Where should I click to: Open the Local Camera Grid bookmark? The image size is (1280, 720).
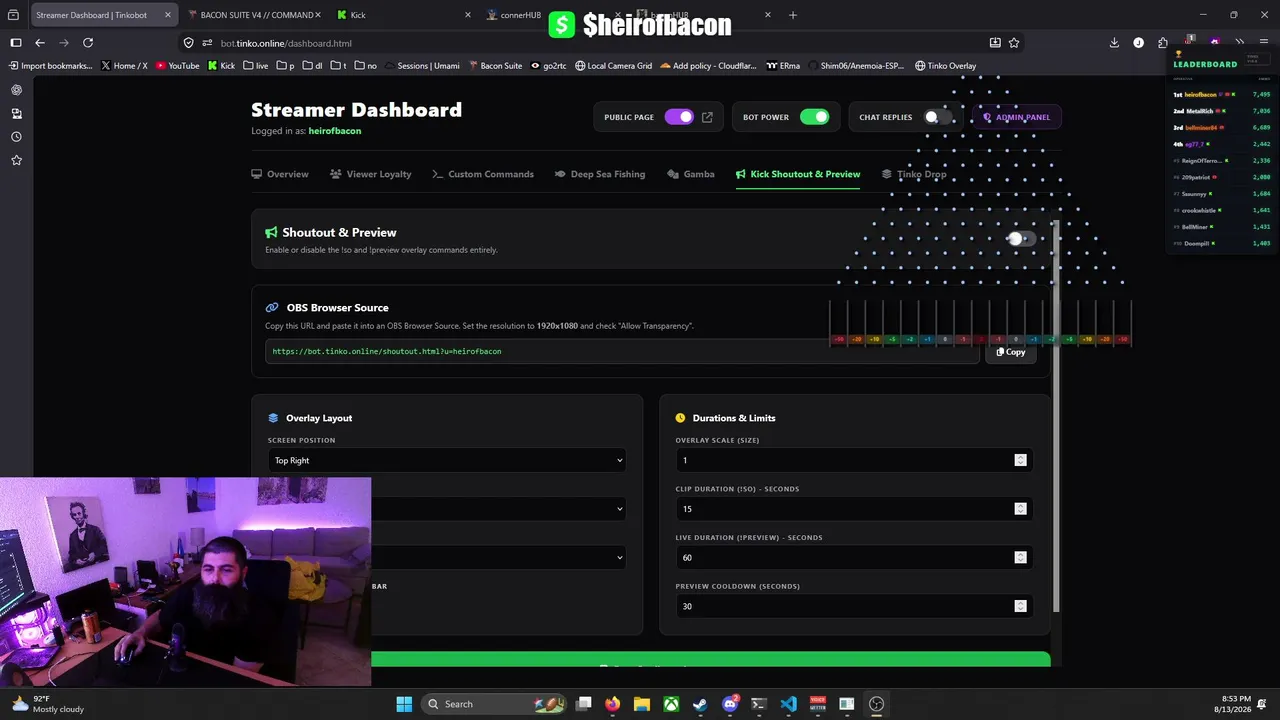click(x=613, y=66)
